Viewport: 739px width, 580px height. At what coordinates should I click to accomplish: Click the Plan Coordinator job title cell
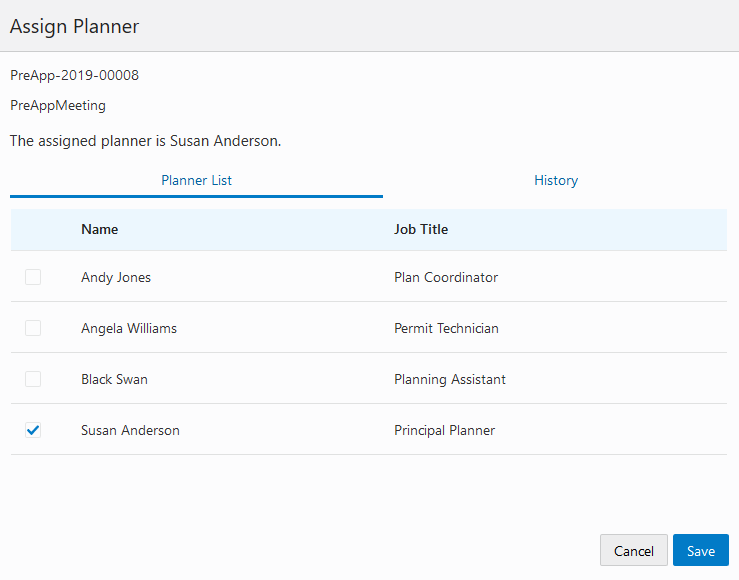pos(446,277)
